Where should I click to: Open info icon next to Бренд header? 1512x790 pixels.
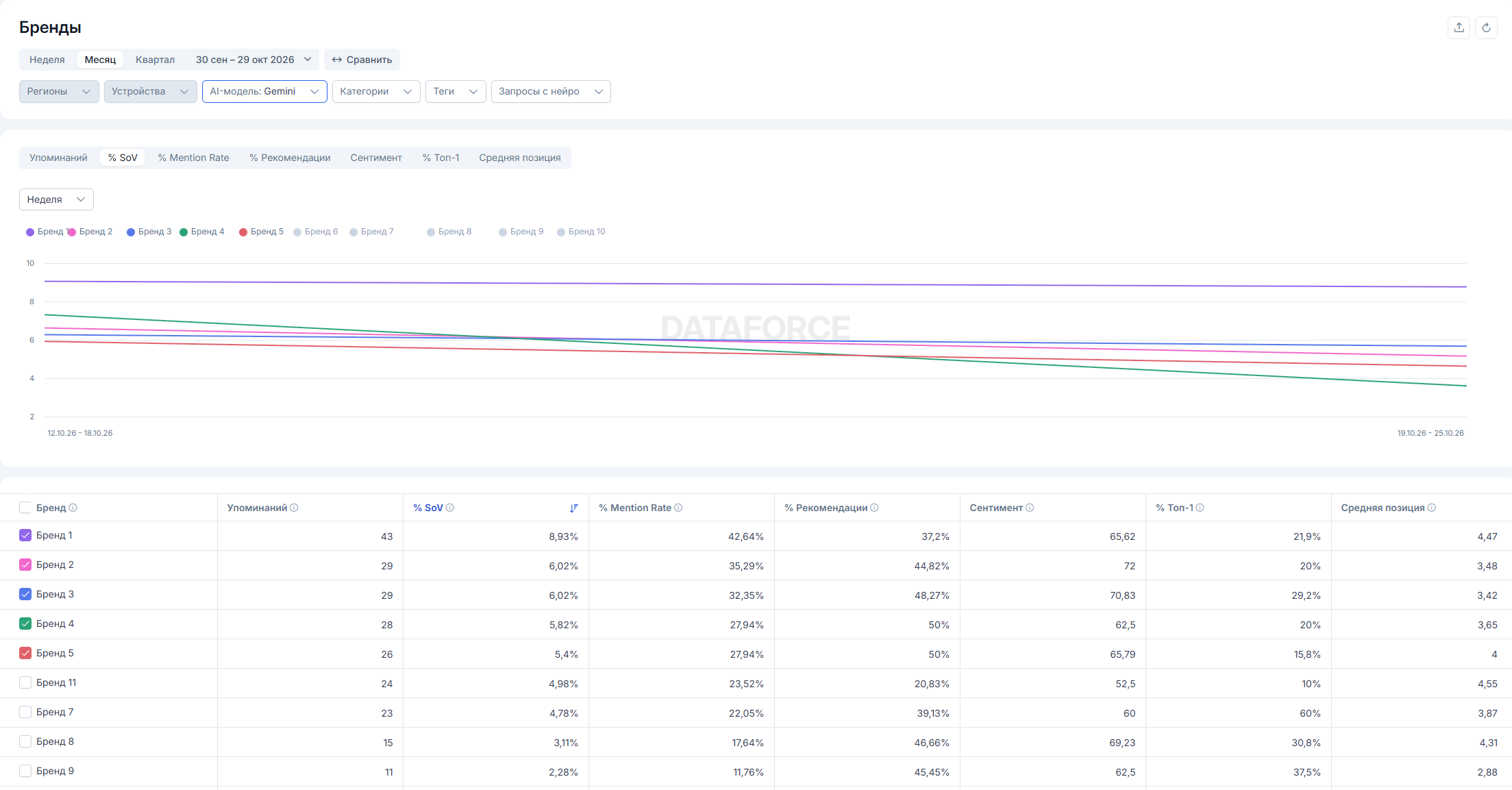click(x=73, y=508)
